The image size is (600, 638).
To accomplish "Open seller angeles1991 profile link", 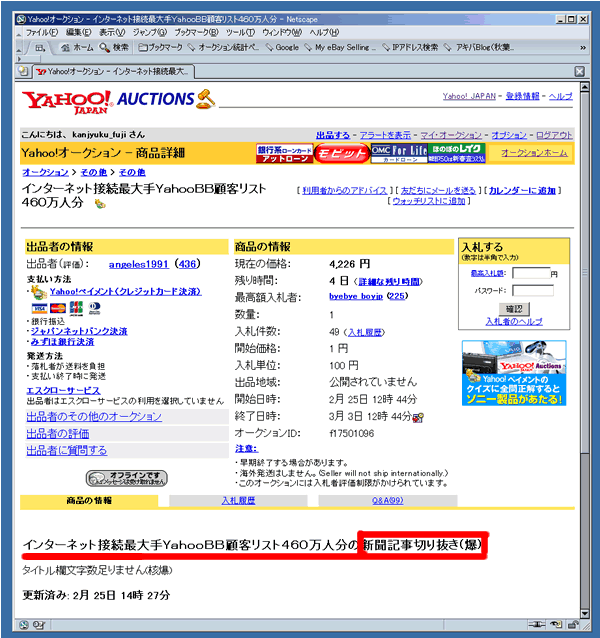I will (139, 264).
